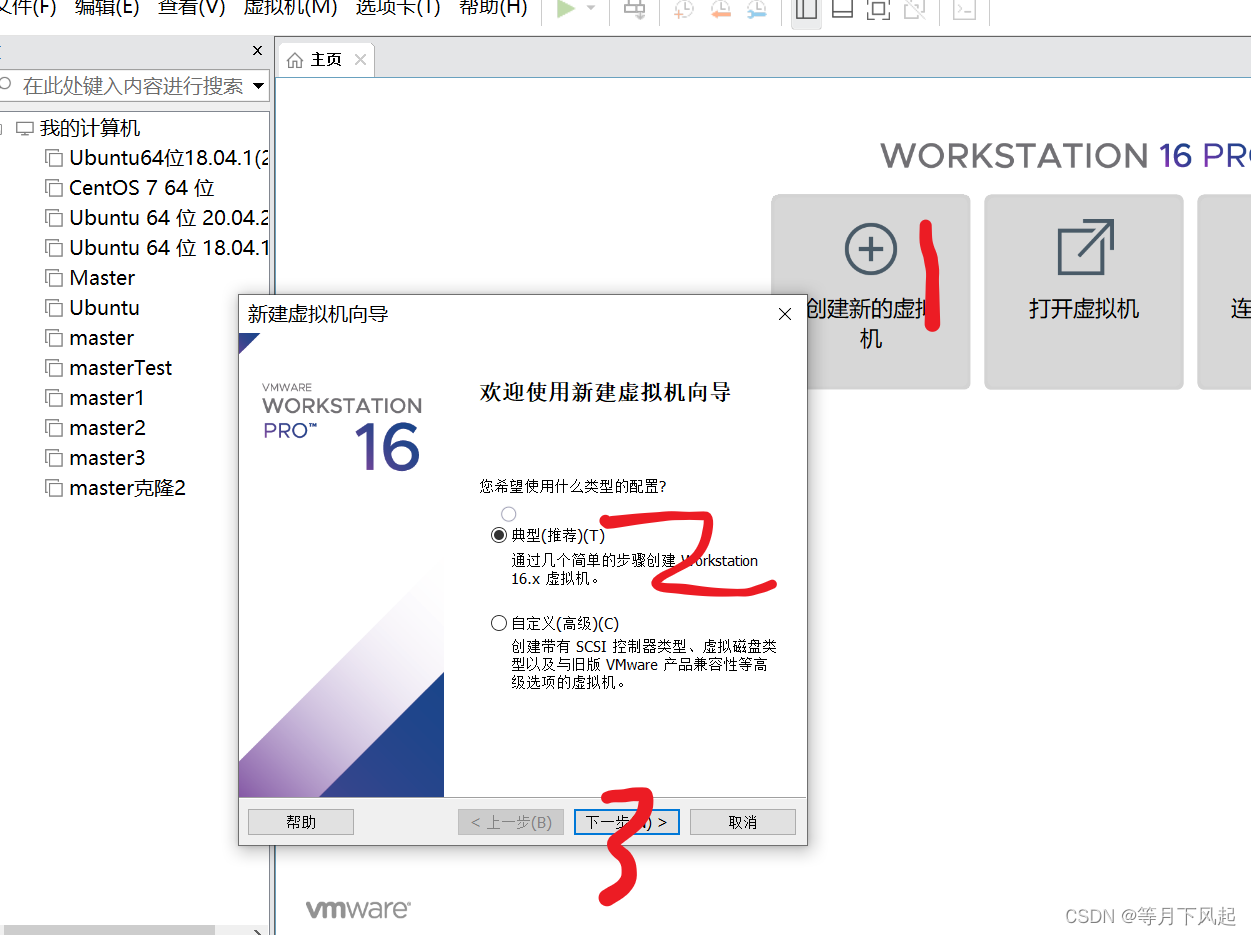Screen dimensions: 1251x935
Task: Click the 帮助 button in the wizard
Action: click(301, 822)
